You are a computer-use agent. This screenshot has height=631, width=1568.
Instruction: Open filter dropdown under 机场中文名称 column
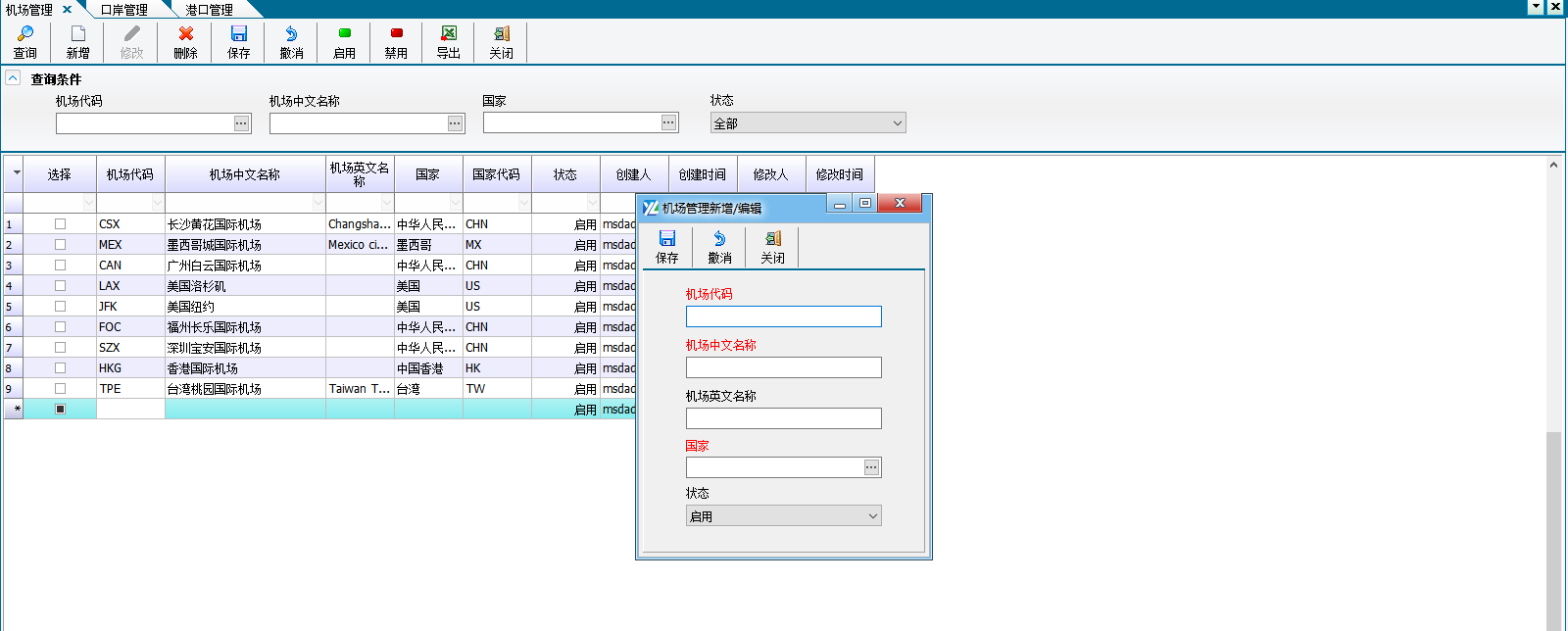318,203
